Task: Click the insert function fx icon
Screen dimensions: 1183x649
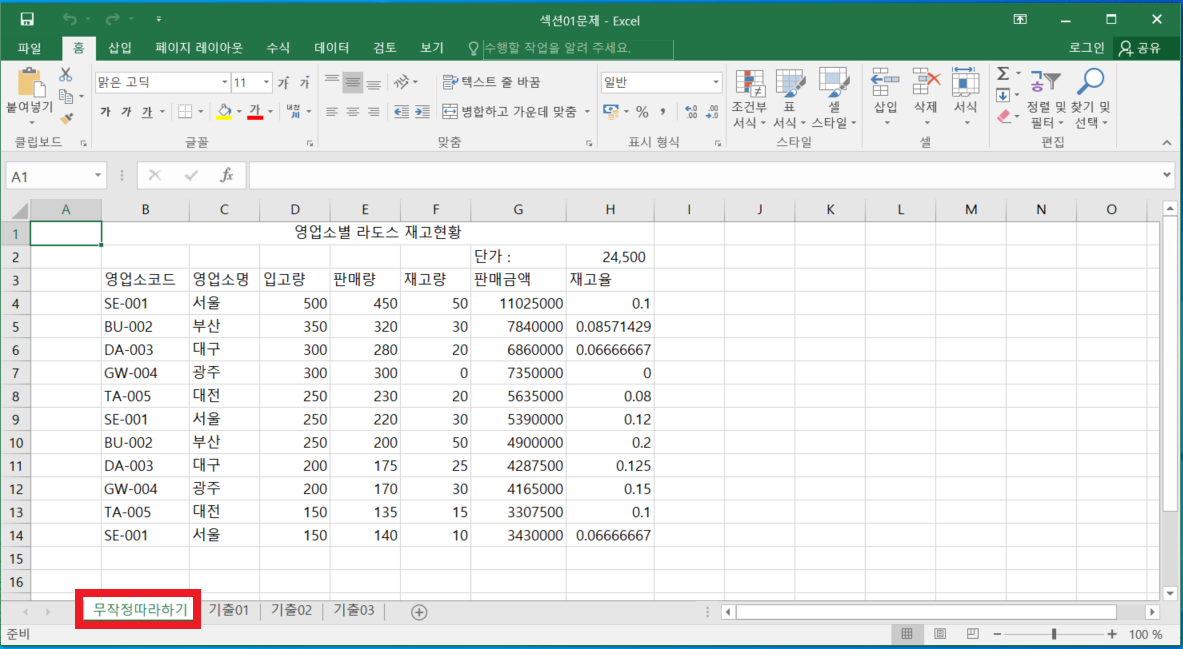Action: 227,175
